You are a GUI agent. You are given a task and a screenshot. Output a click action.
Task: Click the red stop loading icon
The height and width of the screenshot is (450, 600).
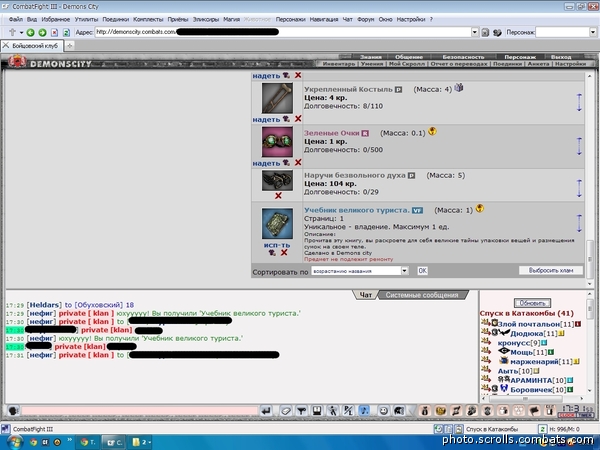(x=54, y=33)
